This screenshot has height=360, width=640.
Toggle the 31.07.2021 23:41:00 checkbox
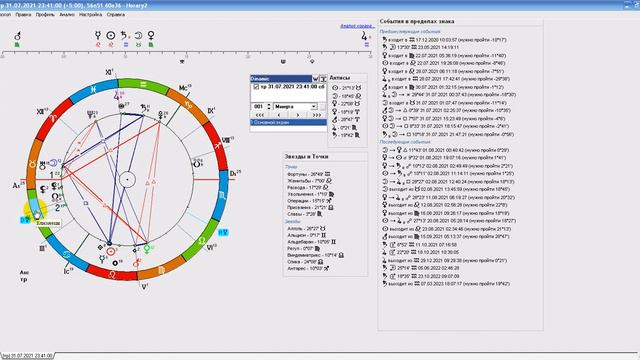click(x=256, y=87)
